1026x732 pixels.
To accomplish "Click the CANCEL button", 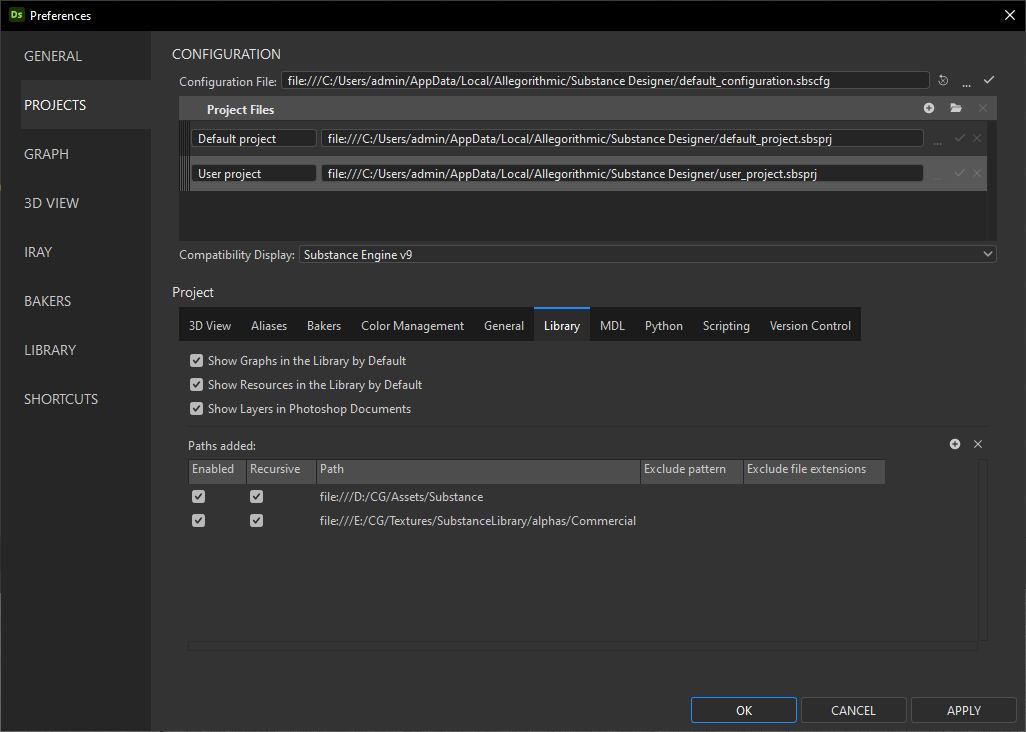I will [853, 710].
